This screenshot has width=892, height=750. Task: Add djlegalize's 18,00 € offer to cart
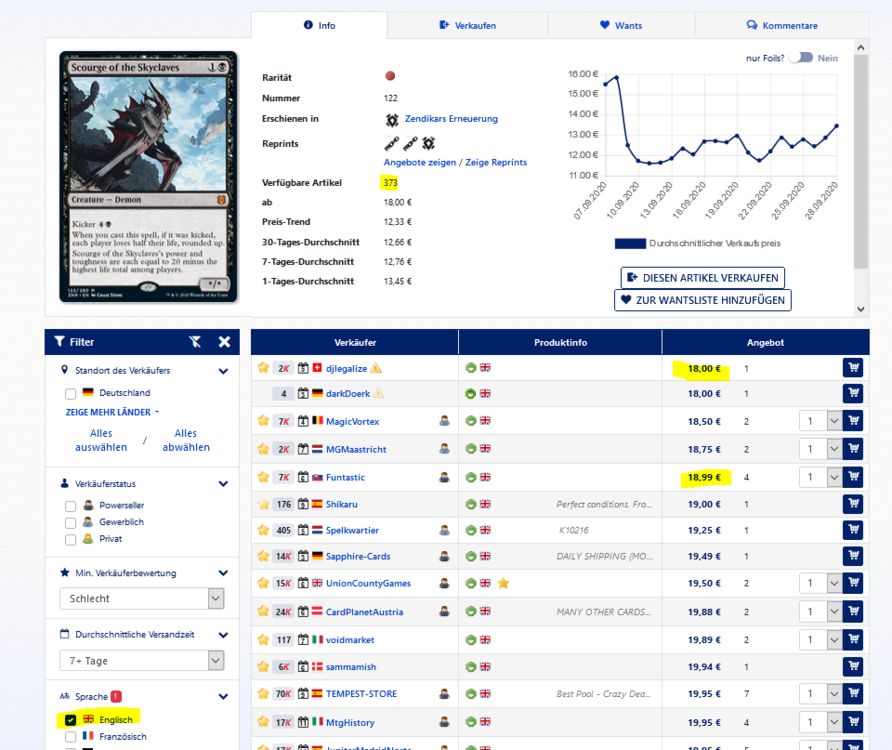[x=852, y=368]
